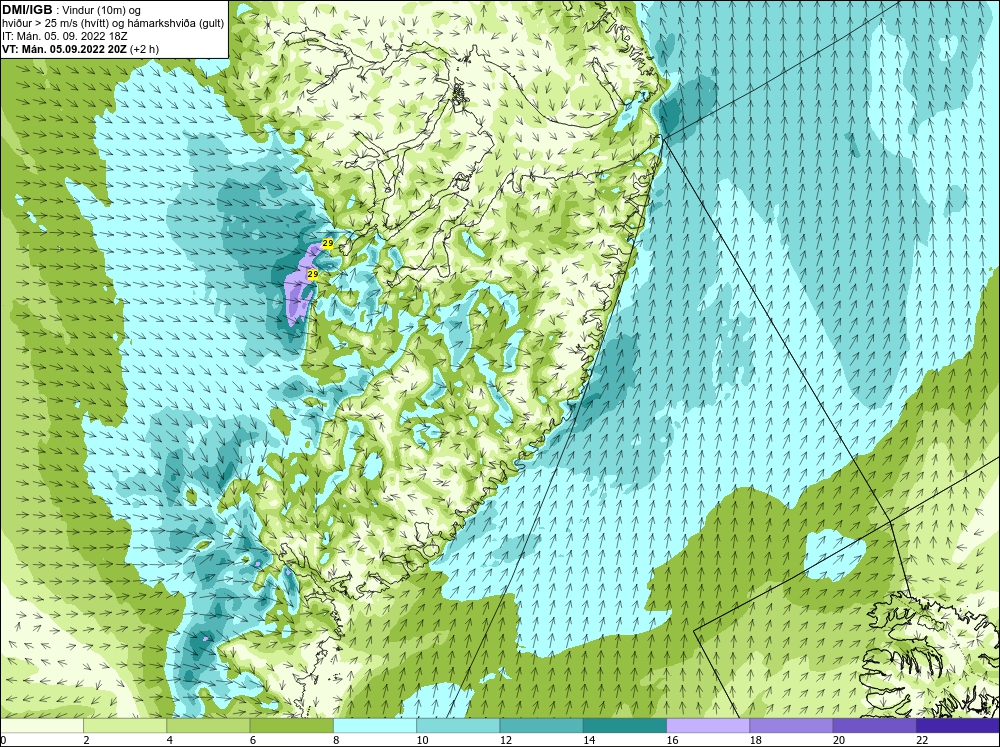The height and width of the screenshot is (747, 1000).
Task: Click the "IT: Mán. 05. 09. 2022 18Z" line
Action: pos(64,36)
